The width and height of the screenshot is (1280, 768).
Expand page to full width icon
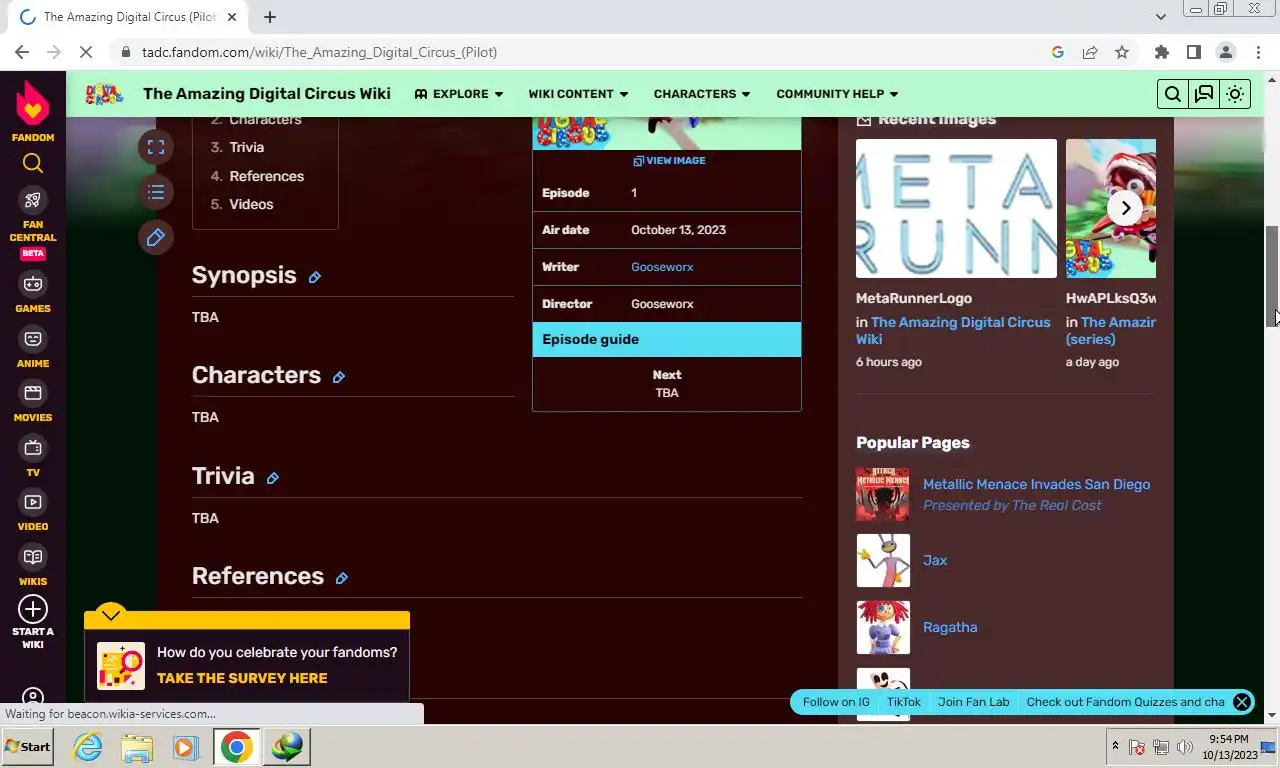point(156,147)
